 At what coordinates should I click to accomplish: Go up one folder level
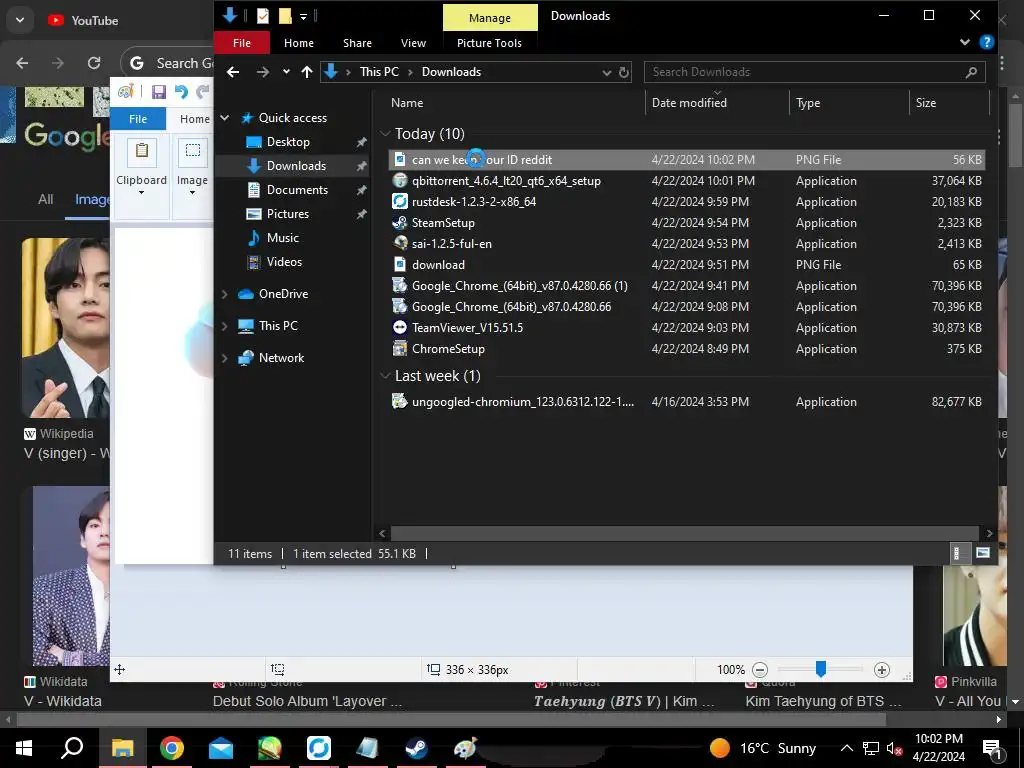point(307,72)
